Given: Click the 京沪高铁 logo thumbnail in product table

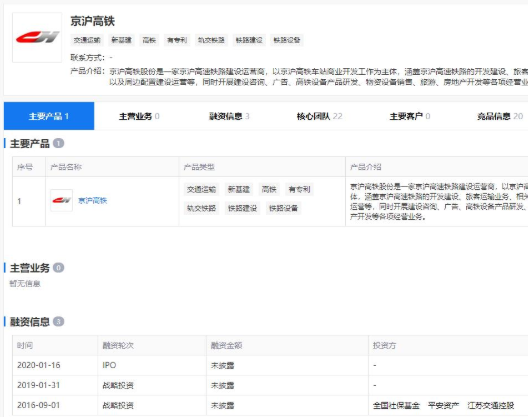Looking at the screenshot, I should tap(61, 200).
